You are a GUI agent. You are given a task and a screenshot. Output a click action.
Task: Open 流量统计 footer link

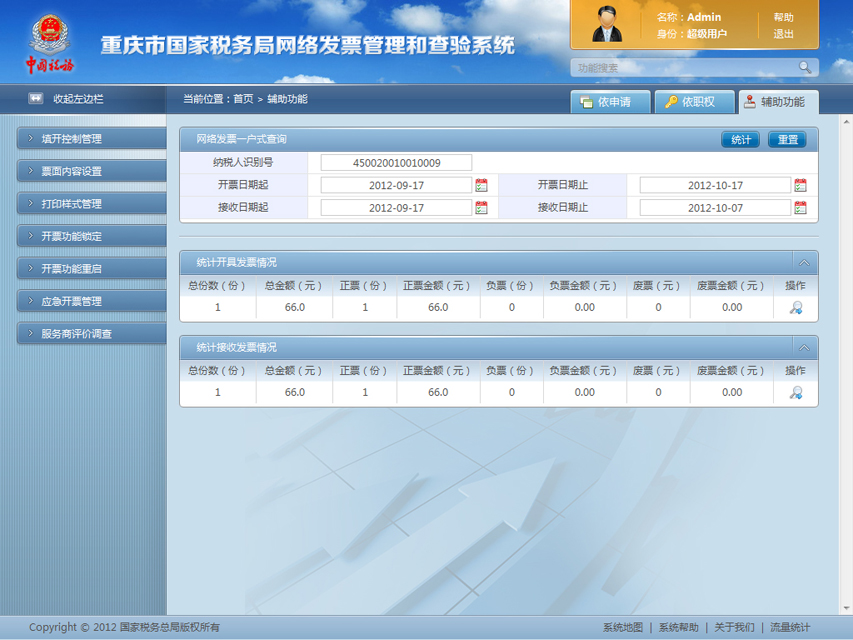(x=790, y=627)
